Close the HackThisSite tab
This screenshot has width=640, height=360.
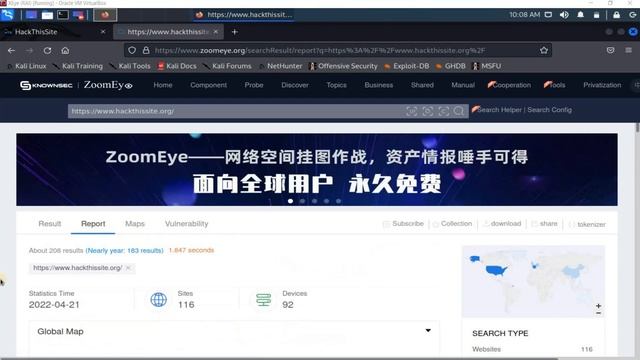103,31
